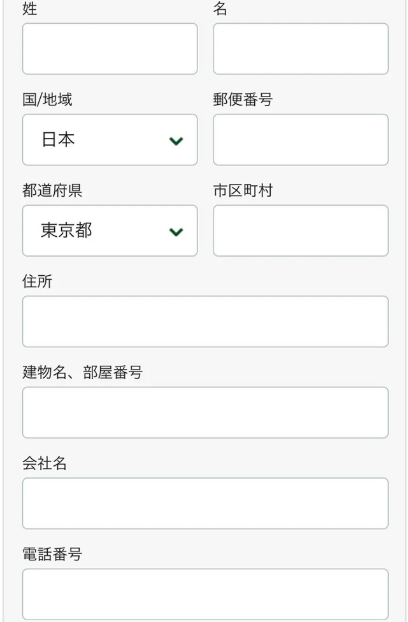Click into the 会社名 company name field

[x=205, y=503]
